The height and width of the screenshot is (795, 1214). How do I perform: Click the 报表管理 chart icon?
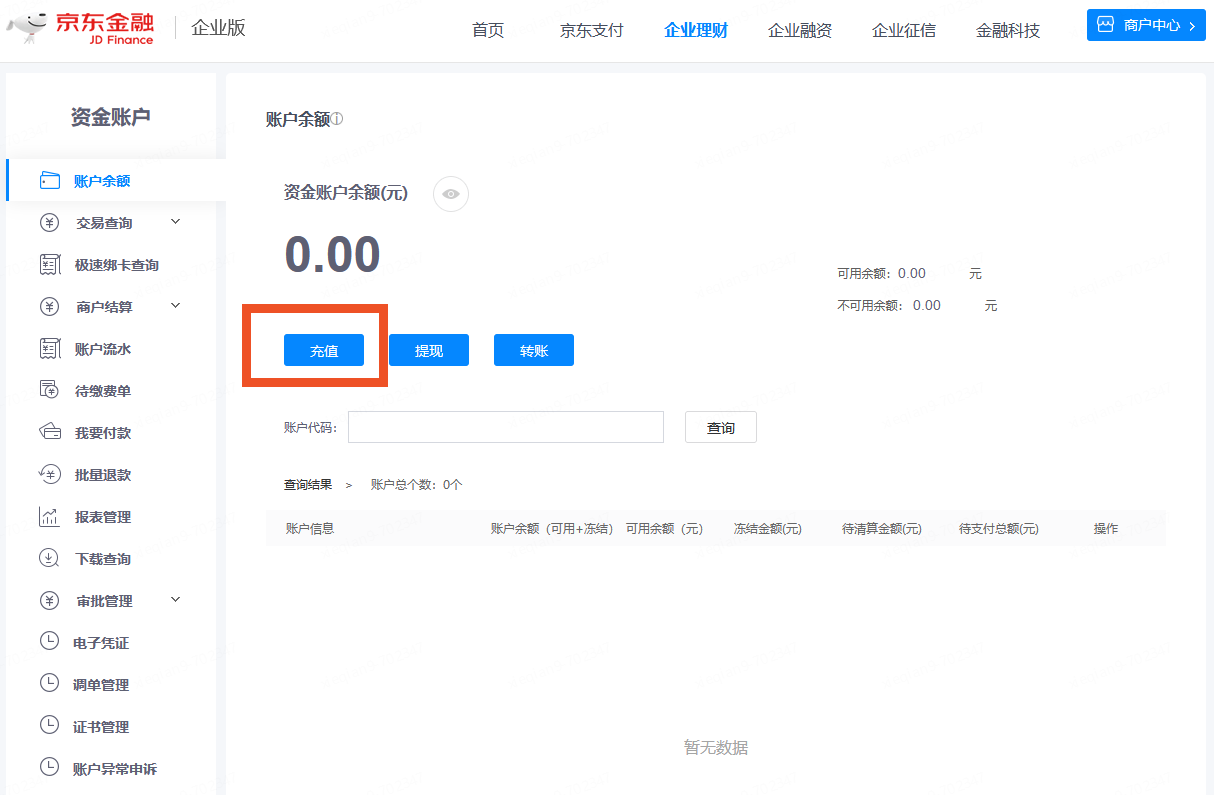50,517
